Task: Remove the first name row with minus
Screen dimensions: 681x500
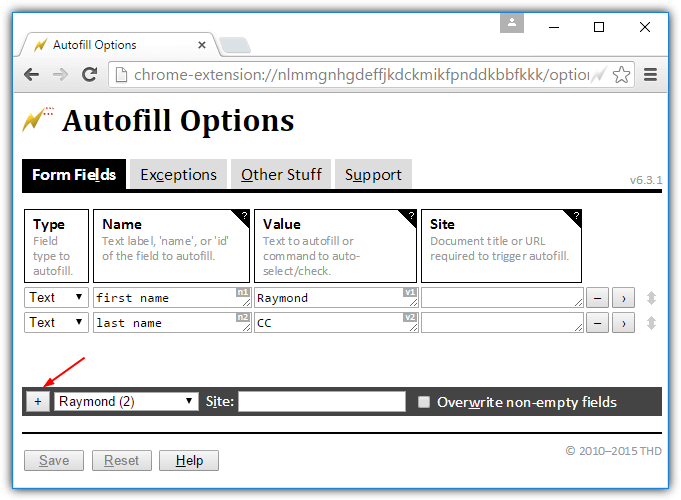Action: 595,298
